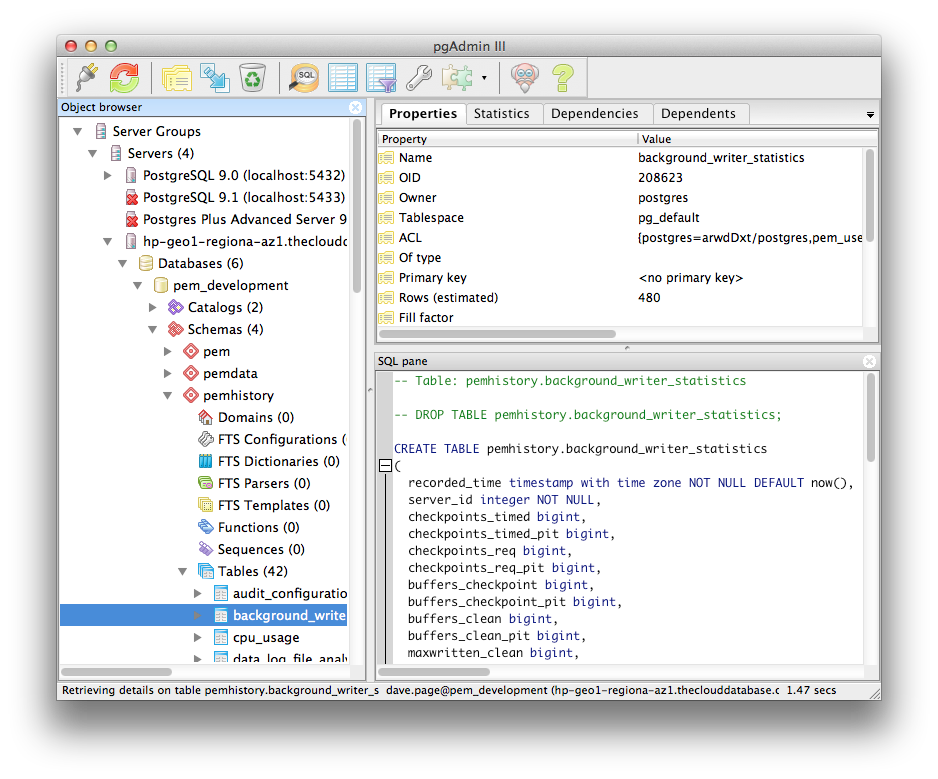Viewport: 938px width, 779px height.
Task: View data in the selected table
Action: tap(343, 77)
